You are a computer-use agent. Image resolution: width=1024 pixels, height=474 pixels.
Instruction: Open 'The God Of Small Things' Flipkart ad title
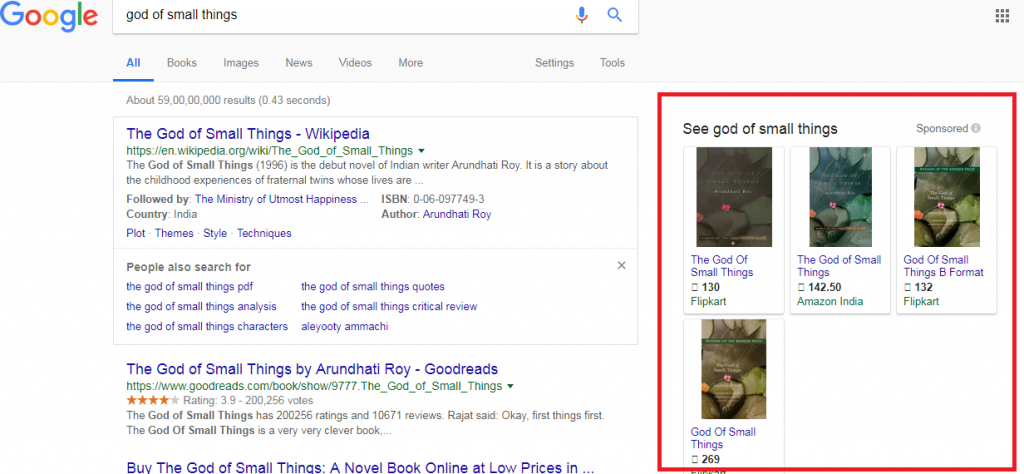tap(722, 266)
